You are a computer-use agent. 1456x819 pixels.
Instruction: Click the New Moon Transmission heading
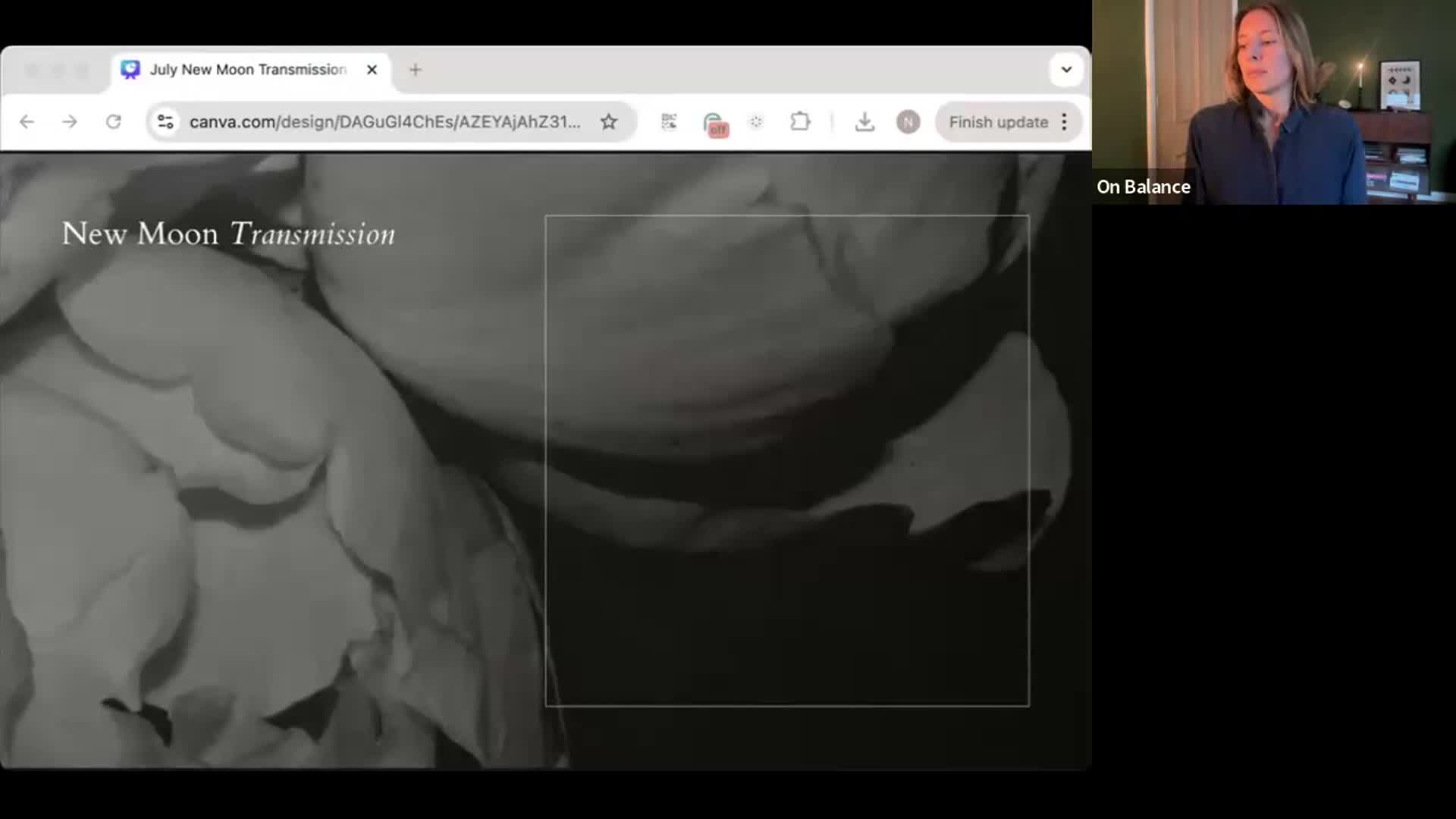228,234
